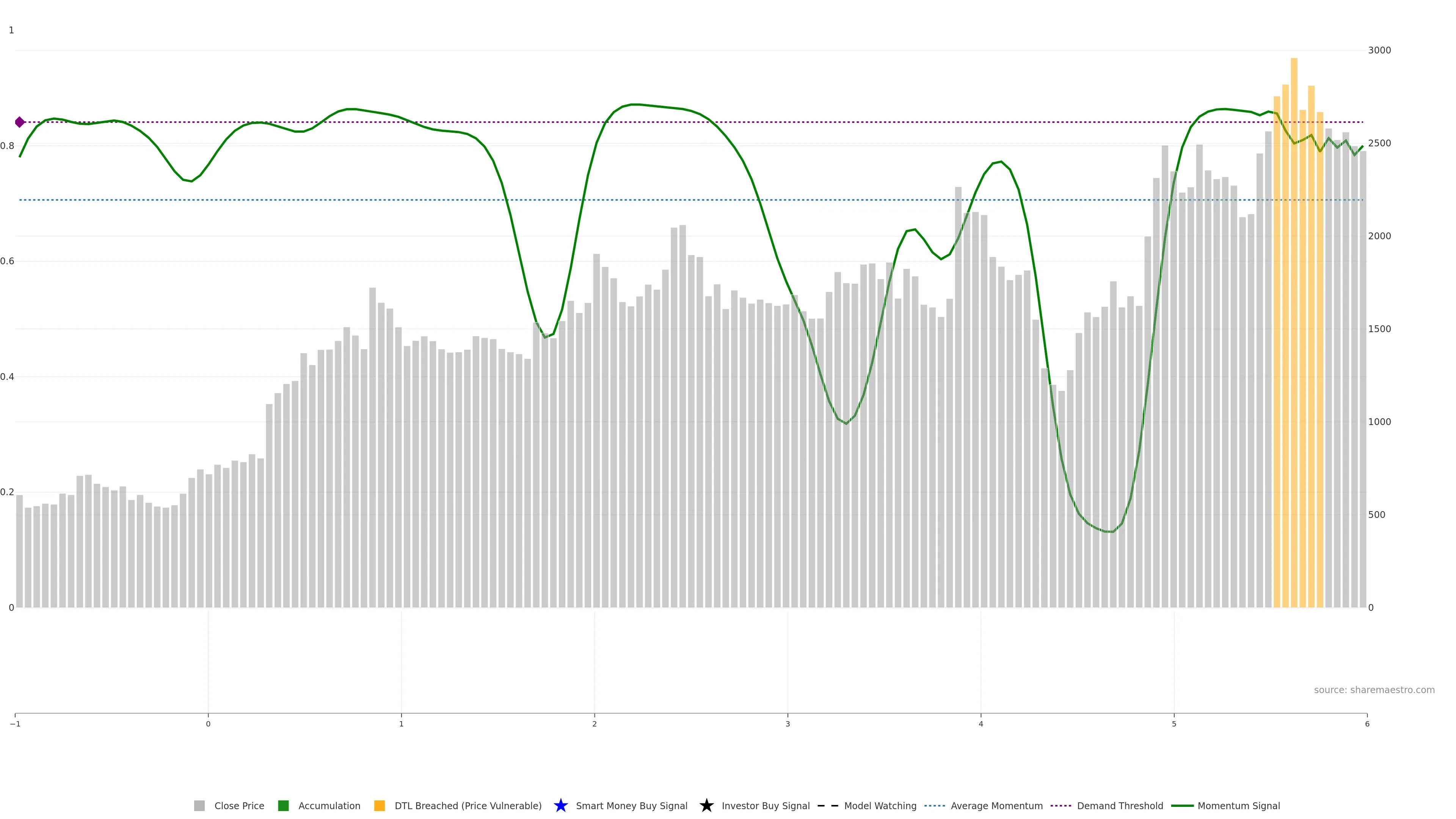1456x819 pixels.
Task: Toggle DTL Breached (Price Vulnerable) legend text
Action: 468,805
